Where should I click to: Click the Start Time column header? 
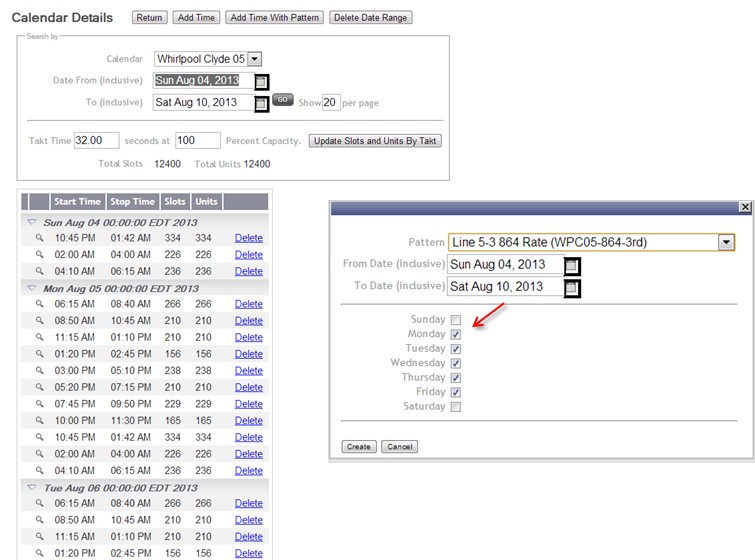point(77,201)
